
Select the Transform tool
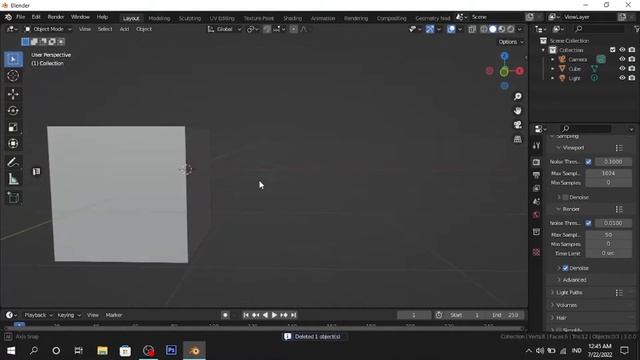coord(13,143)
